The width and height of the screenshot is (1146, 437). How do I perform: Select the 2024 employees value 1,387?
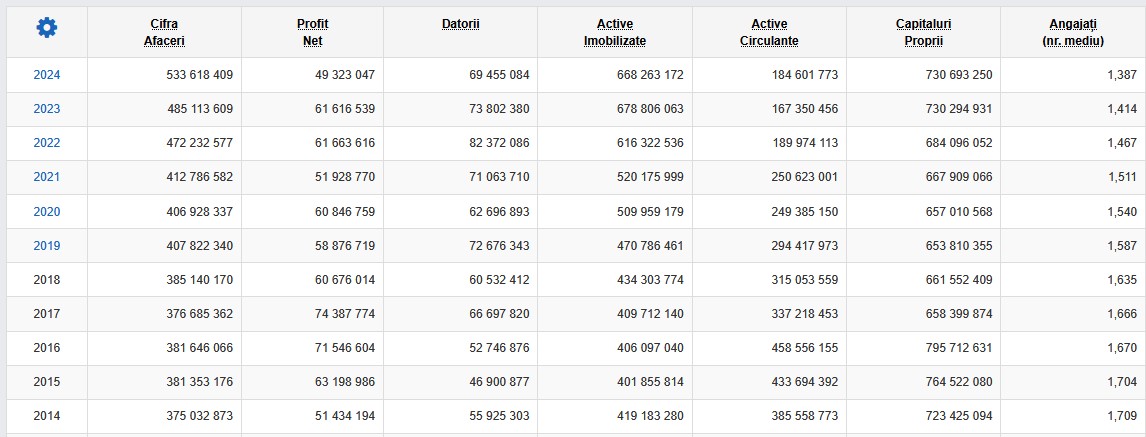(x=1122, y=75)
